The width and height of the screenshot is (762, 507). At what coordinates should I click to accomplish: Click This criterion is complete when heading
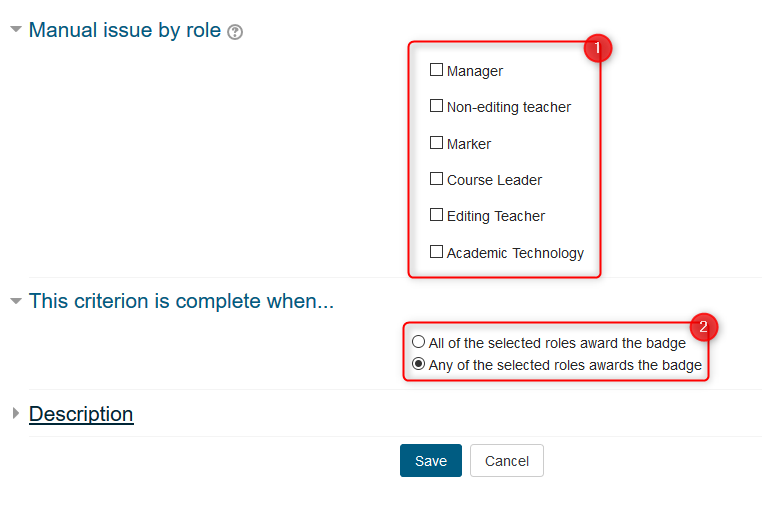pyautogui.click(x=181, y=300)
